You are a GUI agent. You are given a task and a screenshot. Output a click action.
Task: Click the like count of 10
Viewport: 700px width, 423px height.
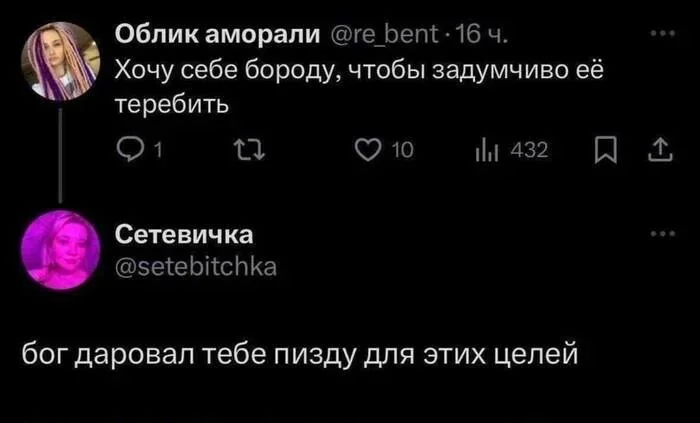(x=401, y=152)
